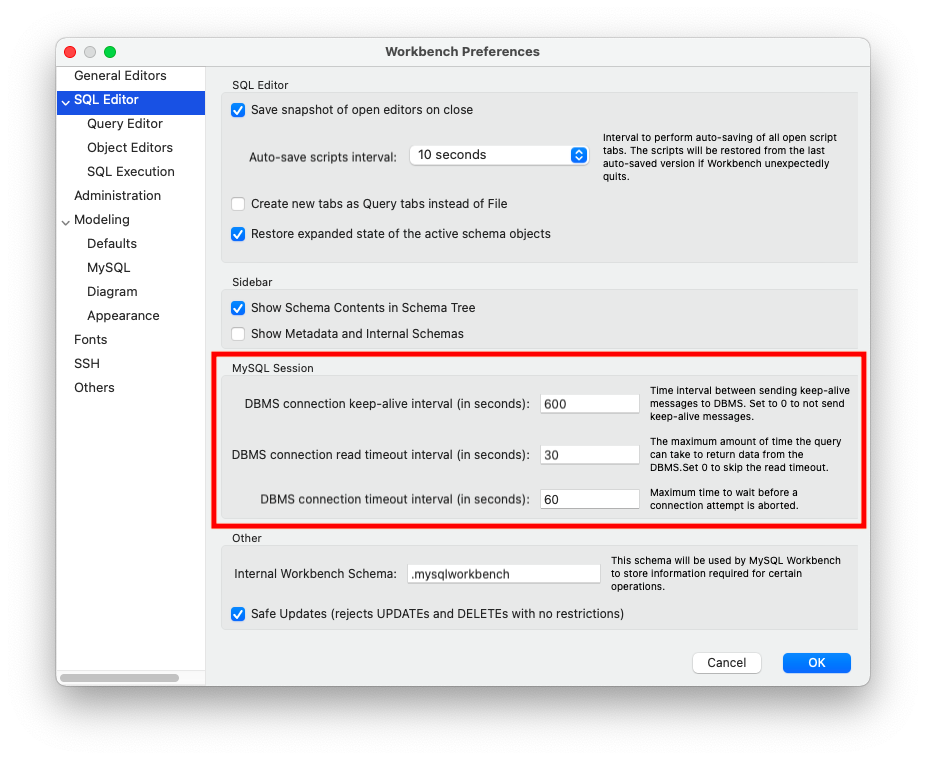This screenshot has width=926, height=760.
Task: Open Modeling Defaults page
Action: click(x=112, y=244)
